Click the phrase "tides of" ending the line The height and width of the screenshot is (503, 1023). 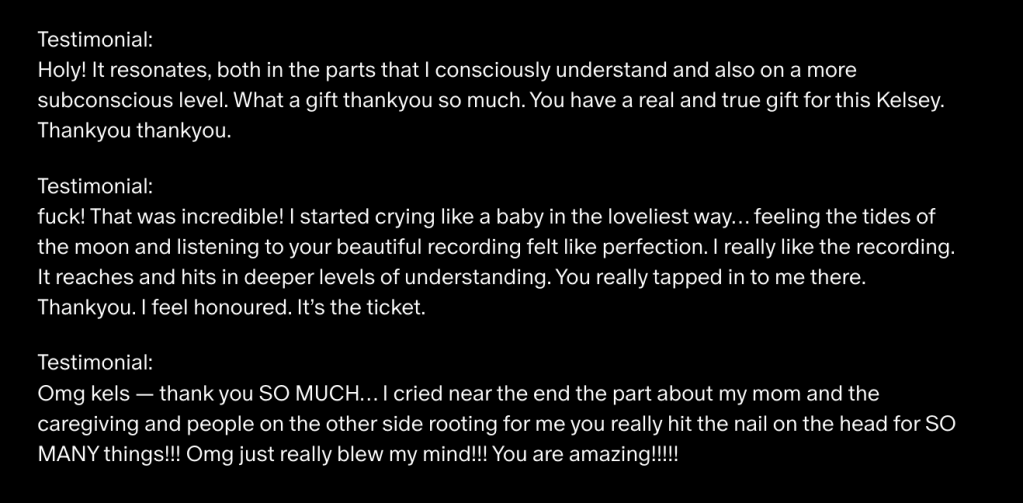pos(901,217)
